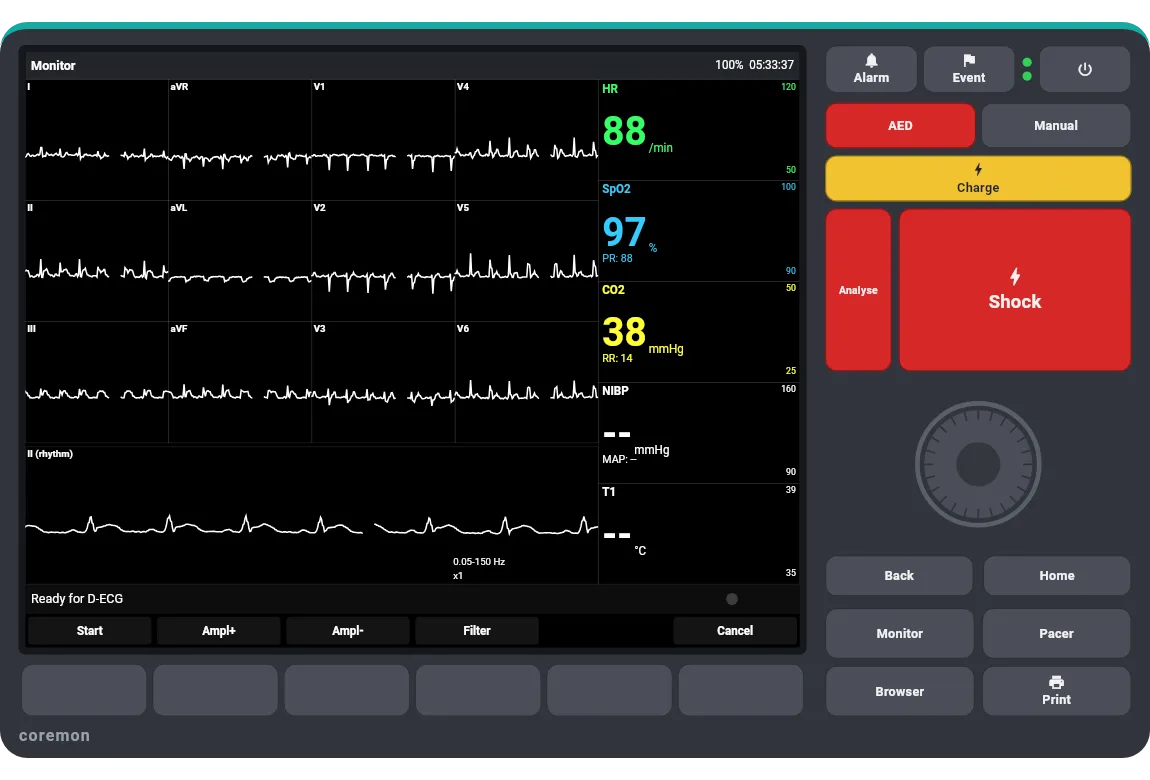The width and height of the screenshot is (1150, 780).
Task: Switch to Manual mode
Action: [1055, 125]
